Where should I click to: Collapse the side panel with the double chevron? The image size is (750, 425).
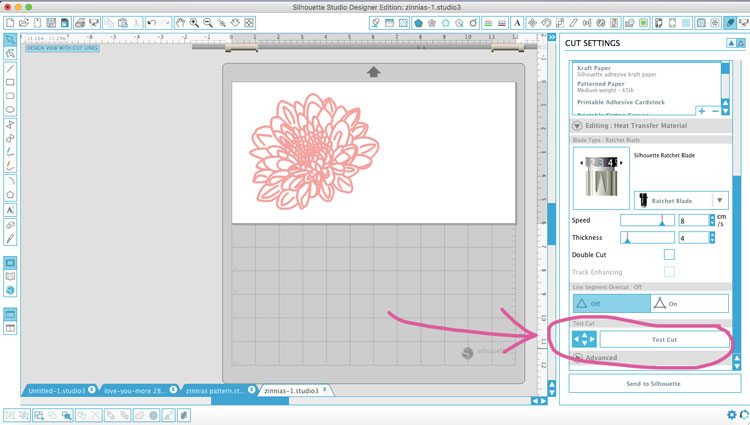click(x=551, y=37)
